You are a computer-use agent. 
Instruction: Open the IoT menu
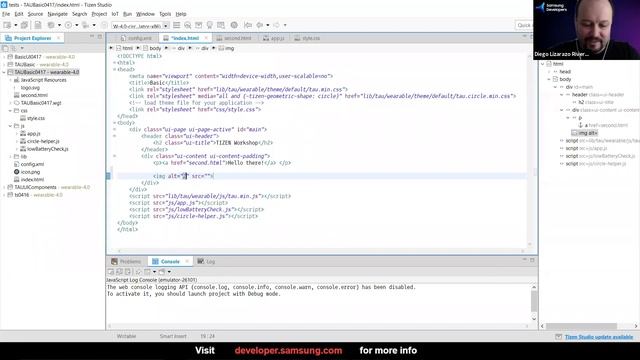coord(115,14)
